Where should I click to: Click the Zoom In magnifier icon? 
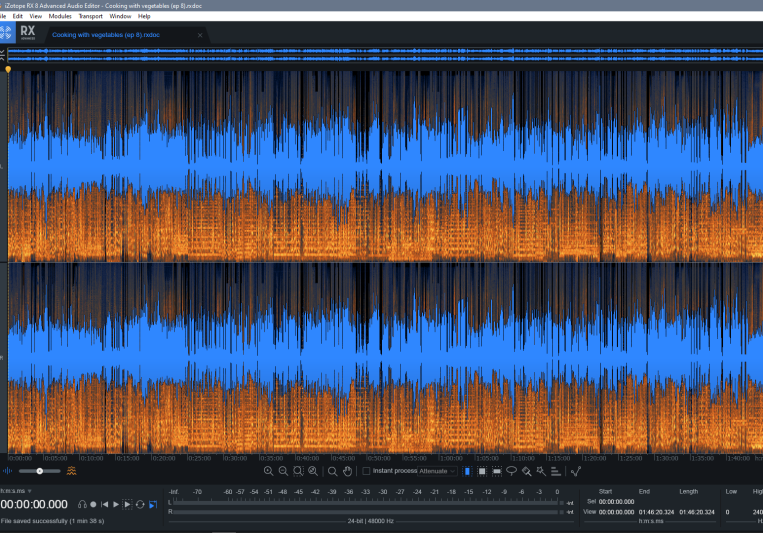click(x=268, y=471)
